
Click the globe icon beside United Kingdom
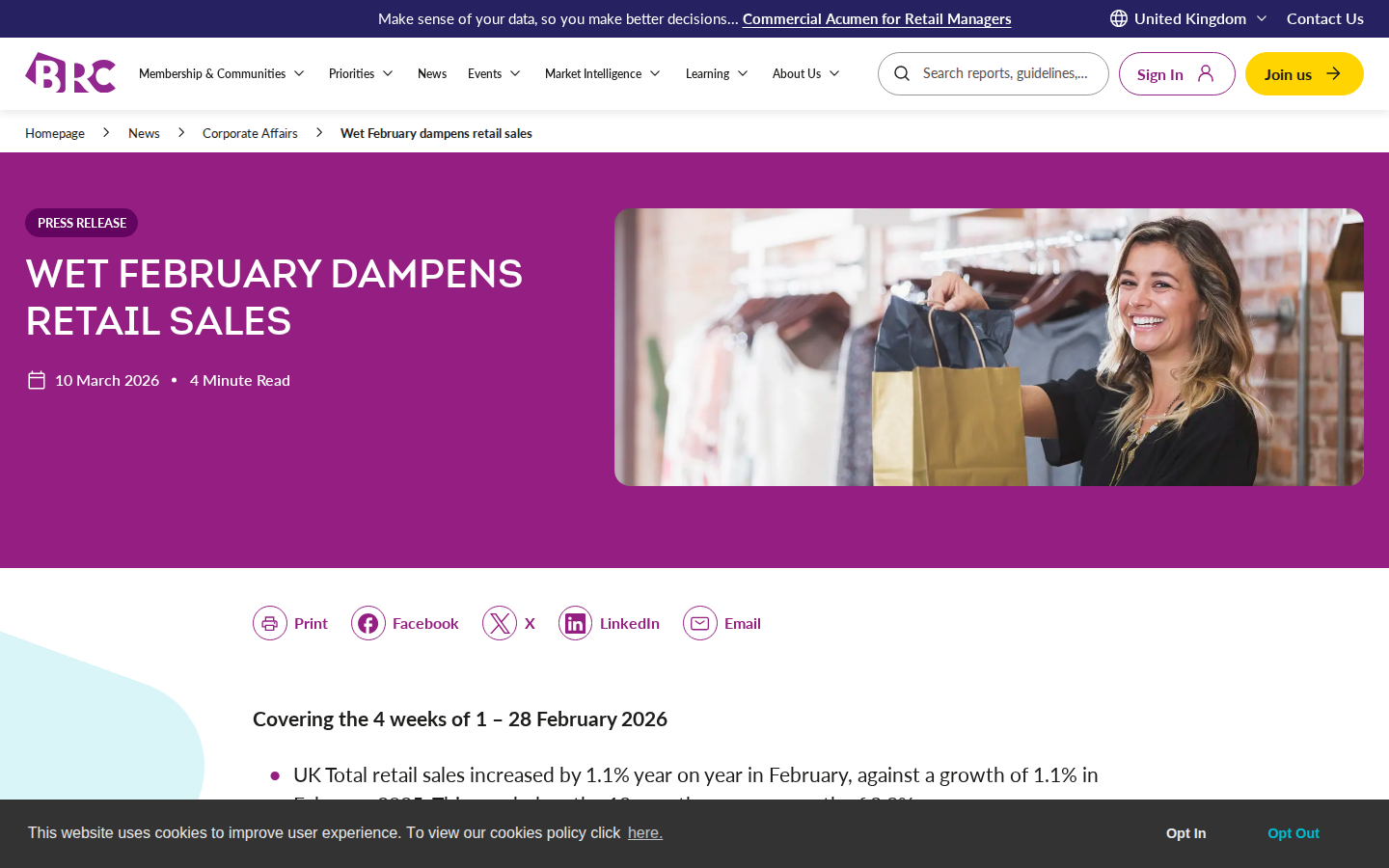pos(1119,18)
